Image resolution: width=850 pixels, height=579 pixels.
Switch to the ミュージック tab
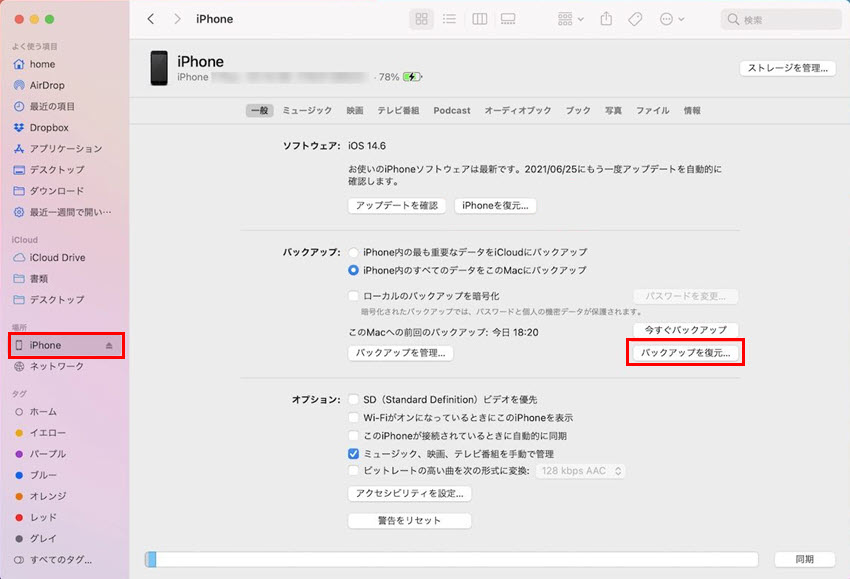pyautogui.click(x=307, y=111)
